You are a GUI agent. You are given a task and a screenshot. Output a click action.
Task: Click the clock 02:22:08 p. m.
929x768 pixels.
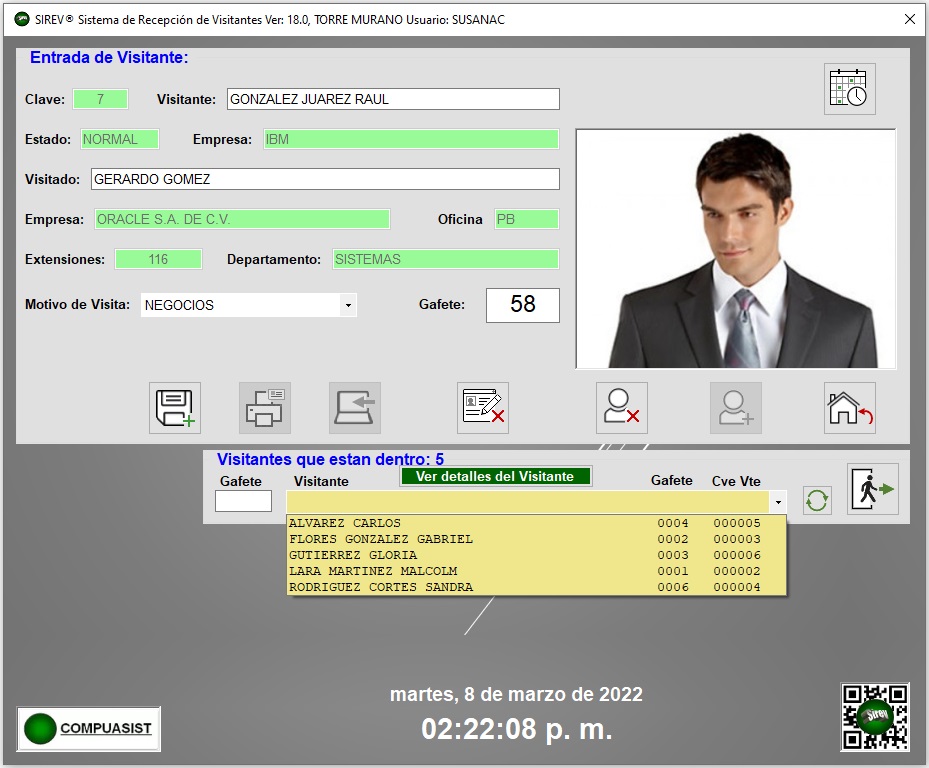click(517, 729)
